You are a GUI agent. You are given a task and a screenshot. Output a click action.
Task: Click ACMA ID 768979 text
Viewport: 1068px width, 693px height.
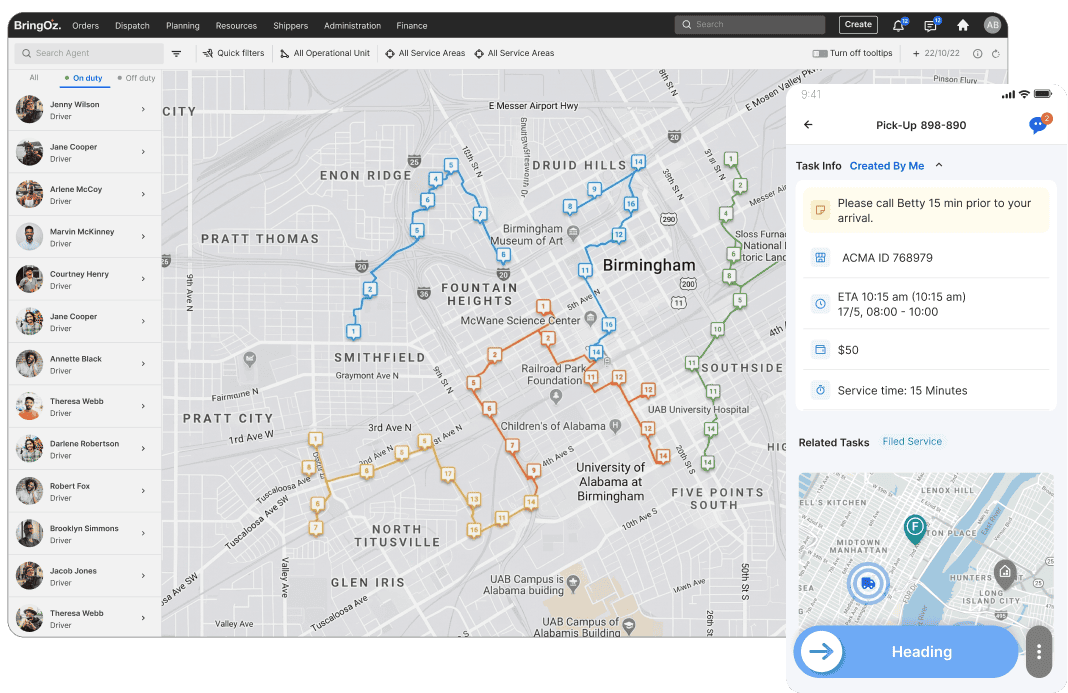pos(887,258)
